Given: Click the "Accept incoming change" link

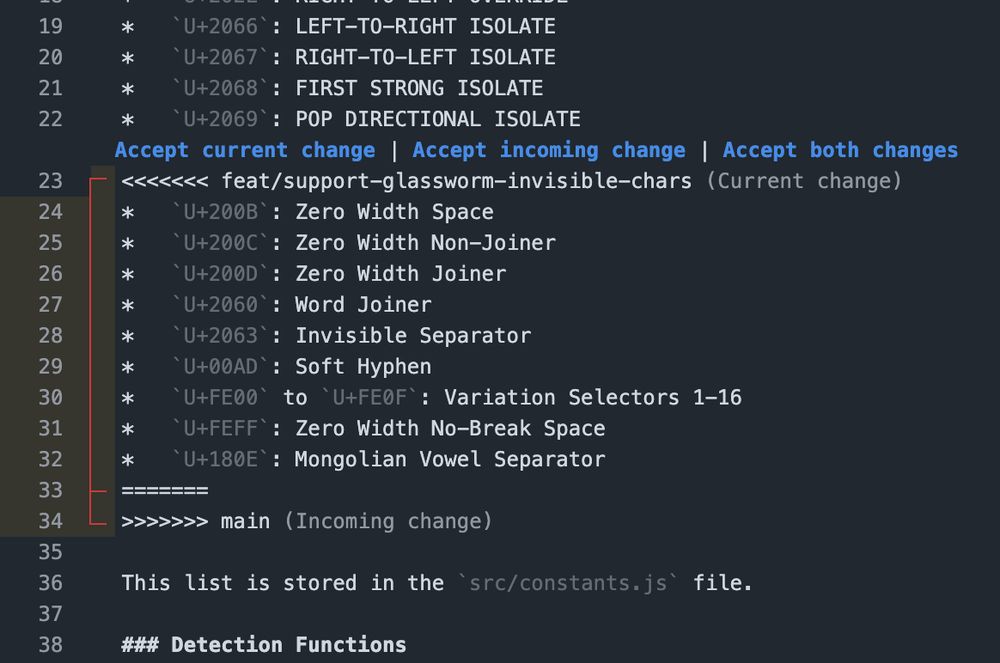Looking at the screenshot, I should 549,150.
